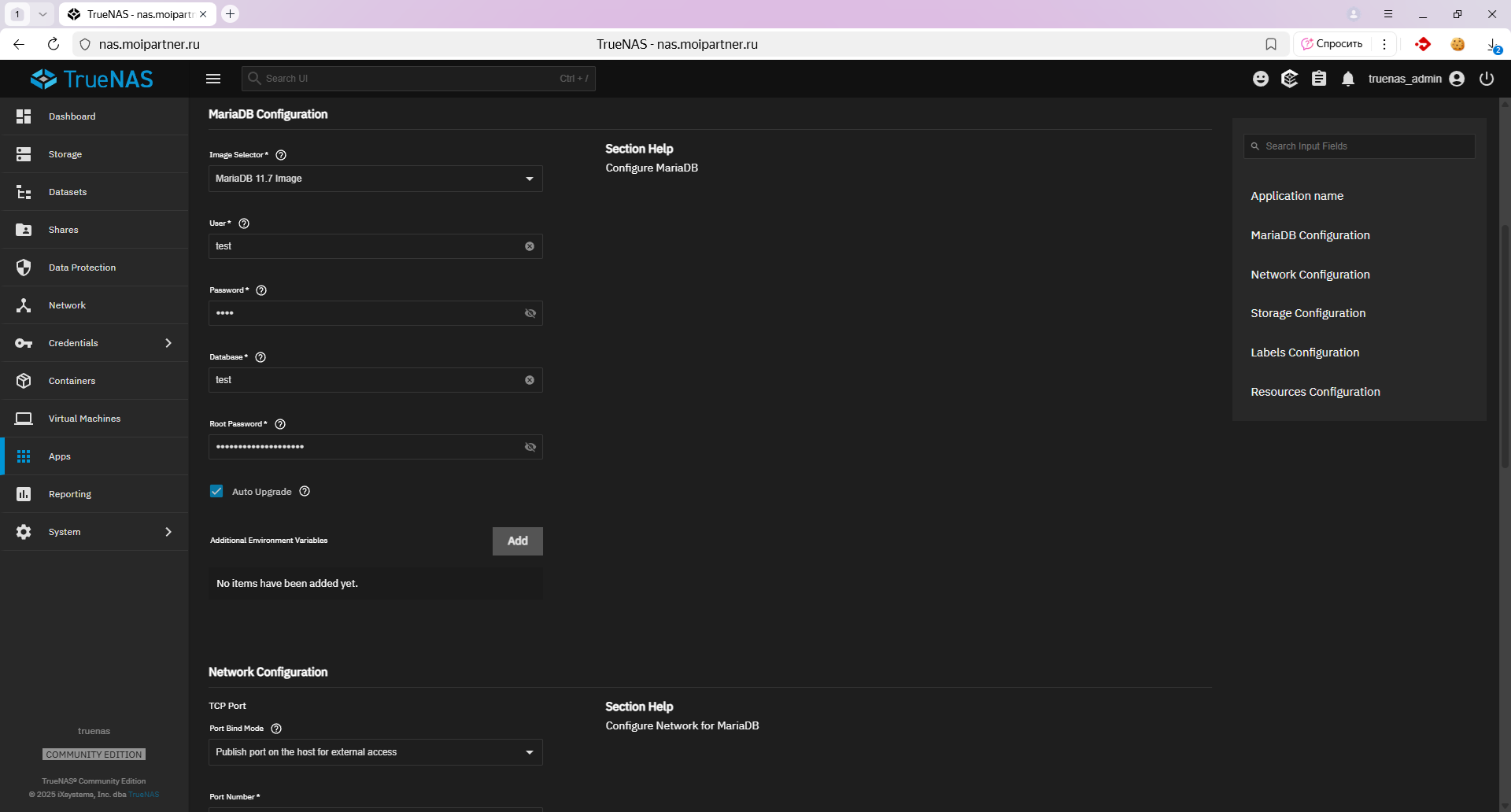The width and height of the screenshot is (1511, 812).
Task: Open the Image Selector dropdown
Action: 375,179
